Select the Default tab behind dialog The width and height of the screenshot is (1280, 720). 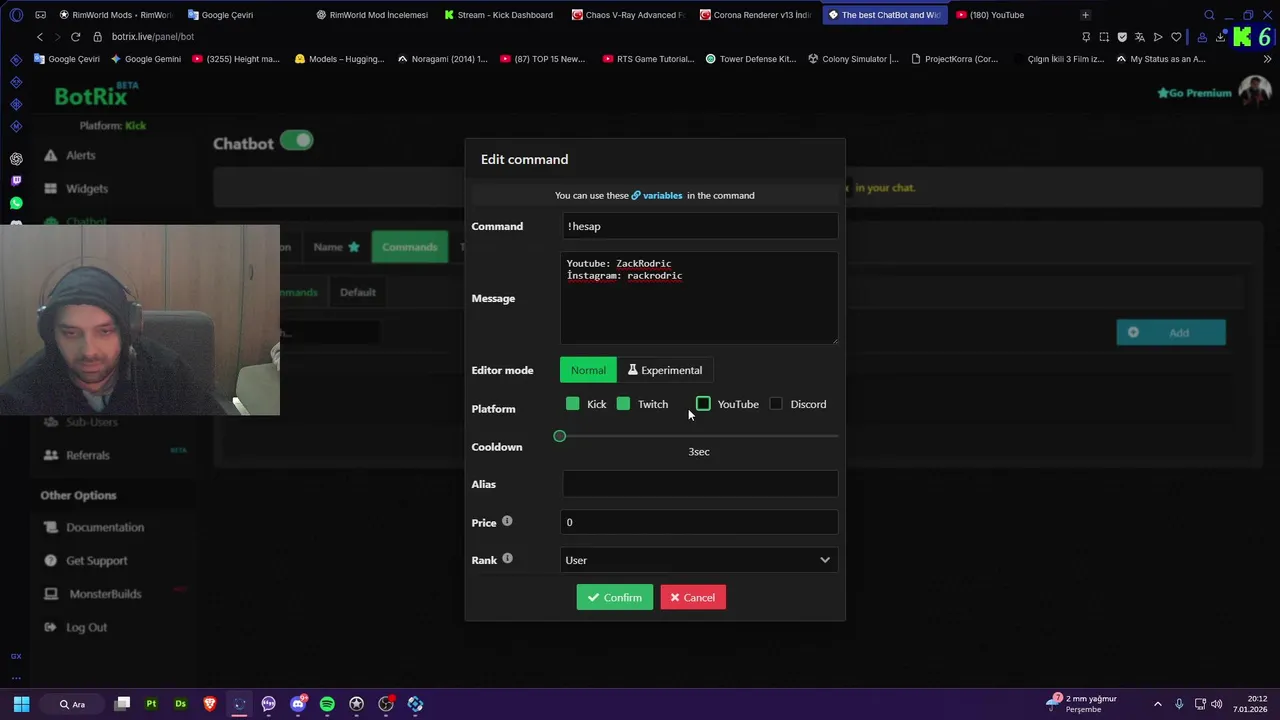(x=357, y=292)
